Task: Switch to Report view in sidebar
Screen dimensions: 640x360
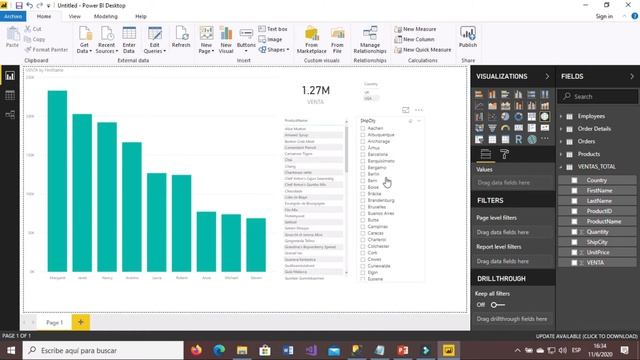Action: [x=10, y=76]
